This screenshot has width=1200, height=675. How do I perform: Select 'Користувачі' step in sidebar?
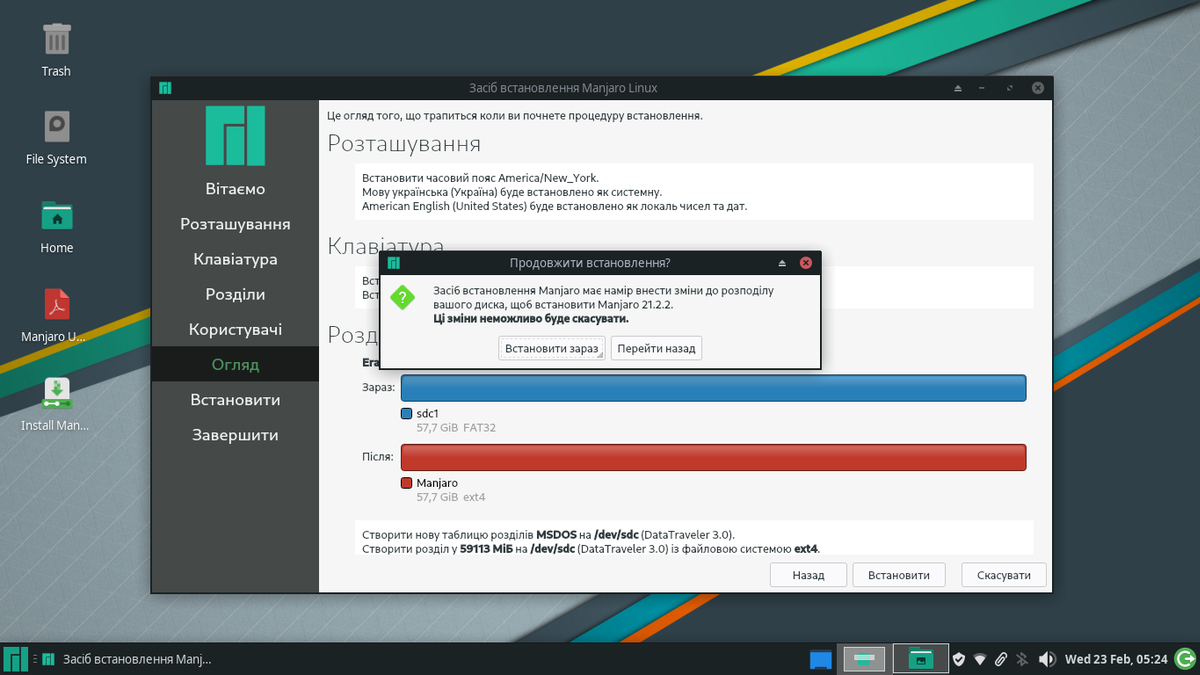235,329
